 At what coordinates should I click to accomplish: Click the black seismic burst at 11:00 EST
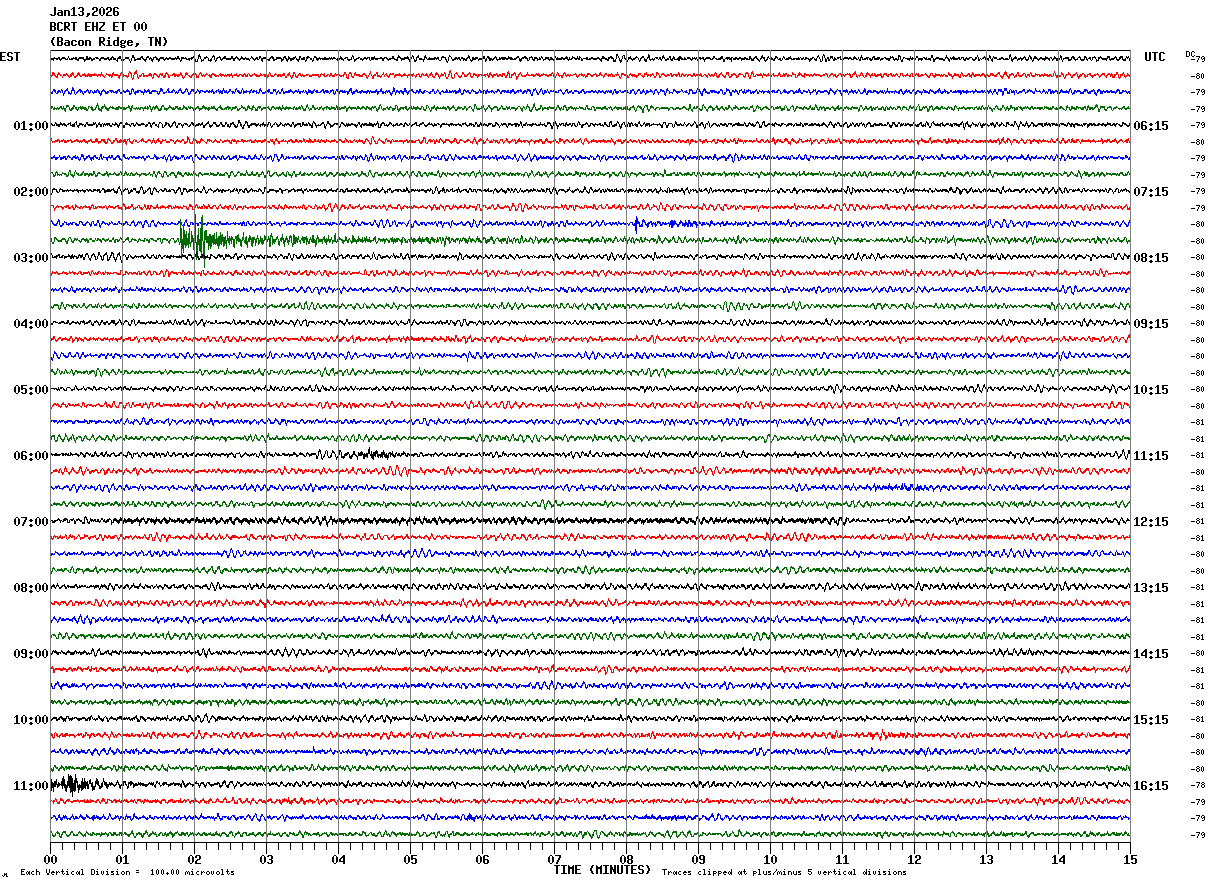pos(72,784)
